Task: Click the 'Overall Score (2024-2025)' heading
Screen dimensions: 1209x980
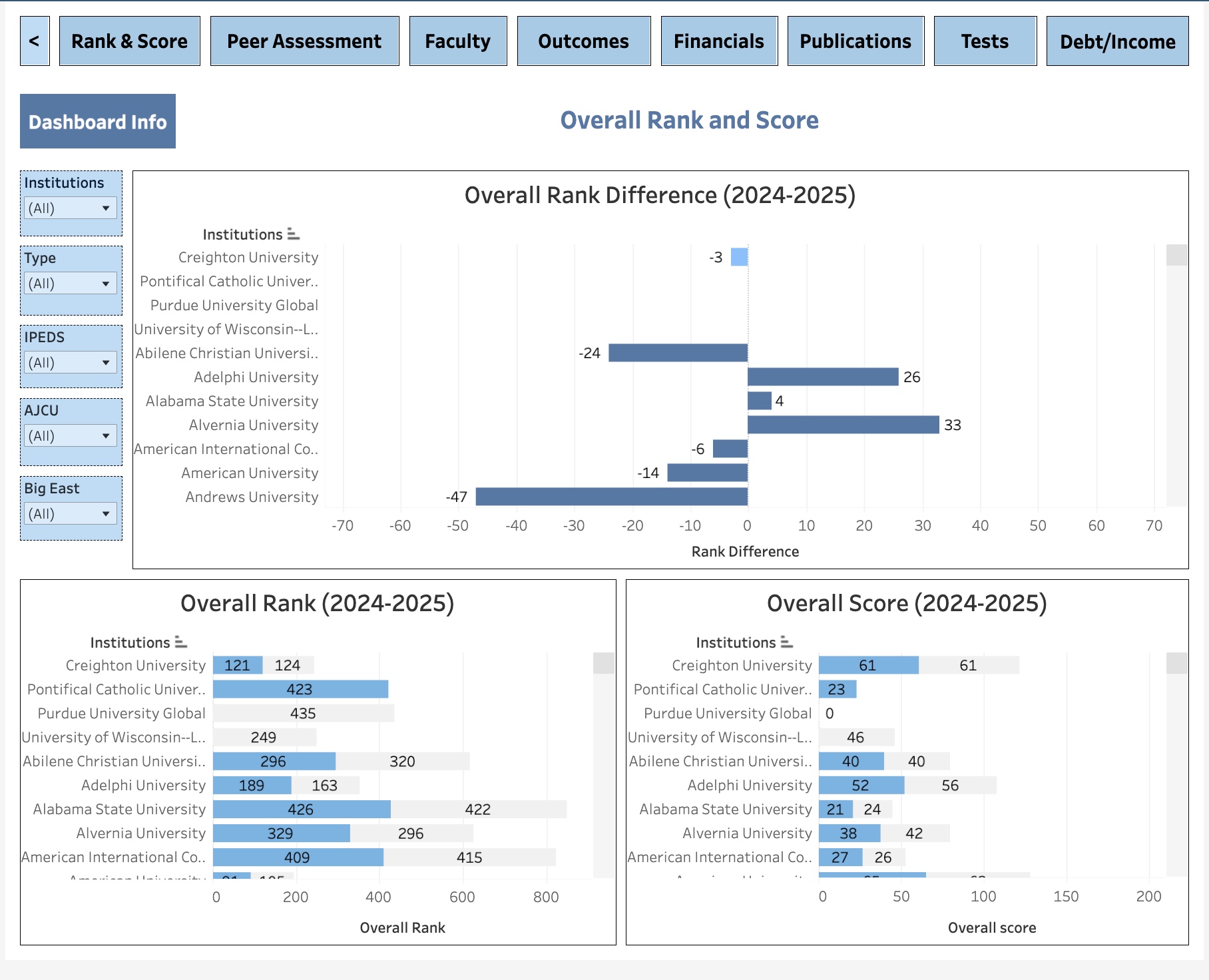Action: (x=907, y=603)
